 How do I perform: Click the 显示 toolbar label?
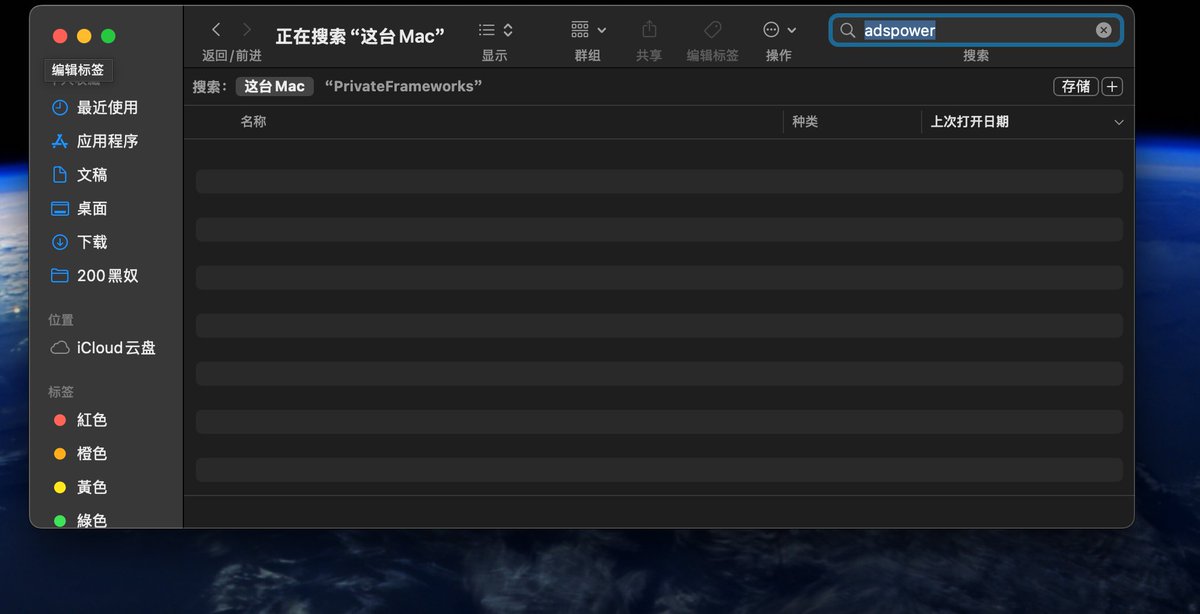pos(495,56)
